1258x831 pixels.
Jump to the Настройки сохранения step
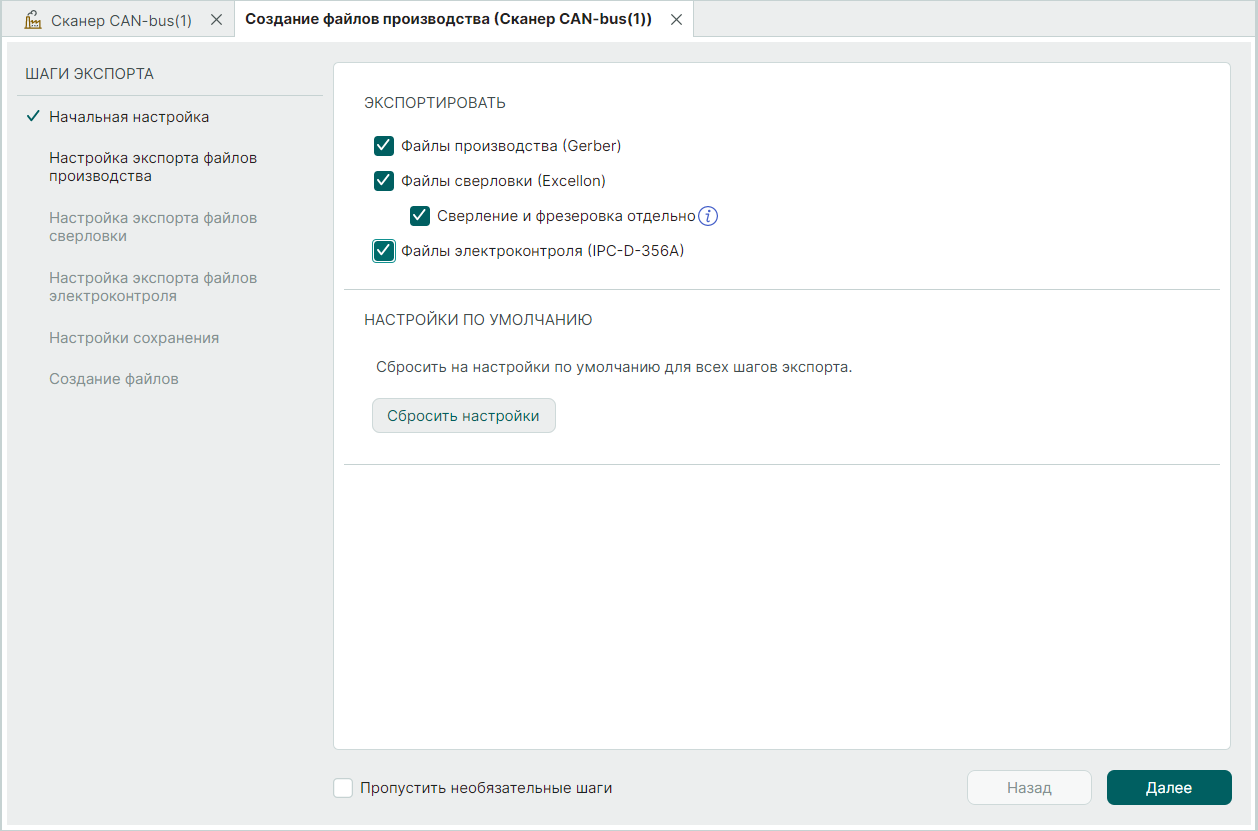click(x=134, y=338)
